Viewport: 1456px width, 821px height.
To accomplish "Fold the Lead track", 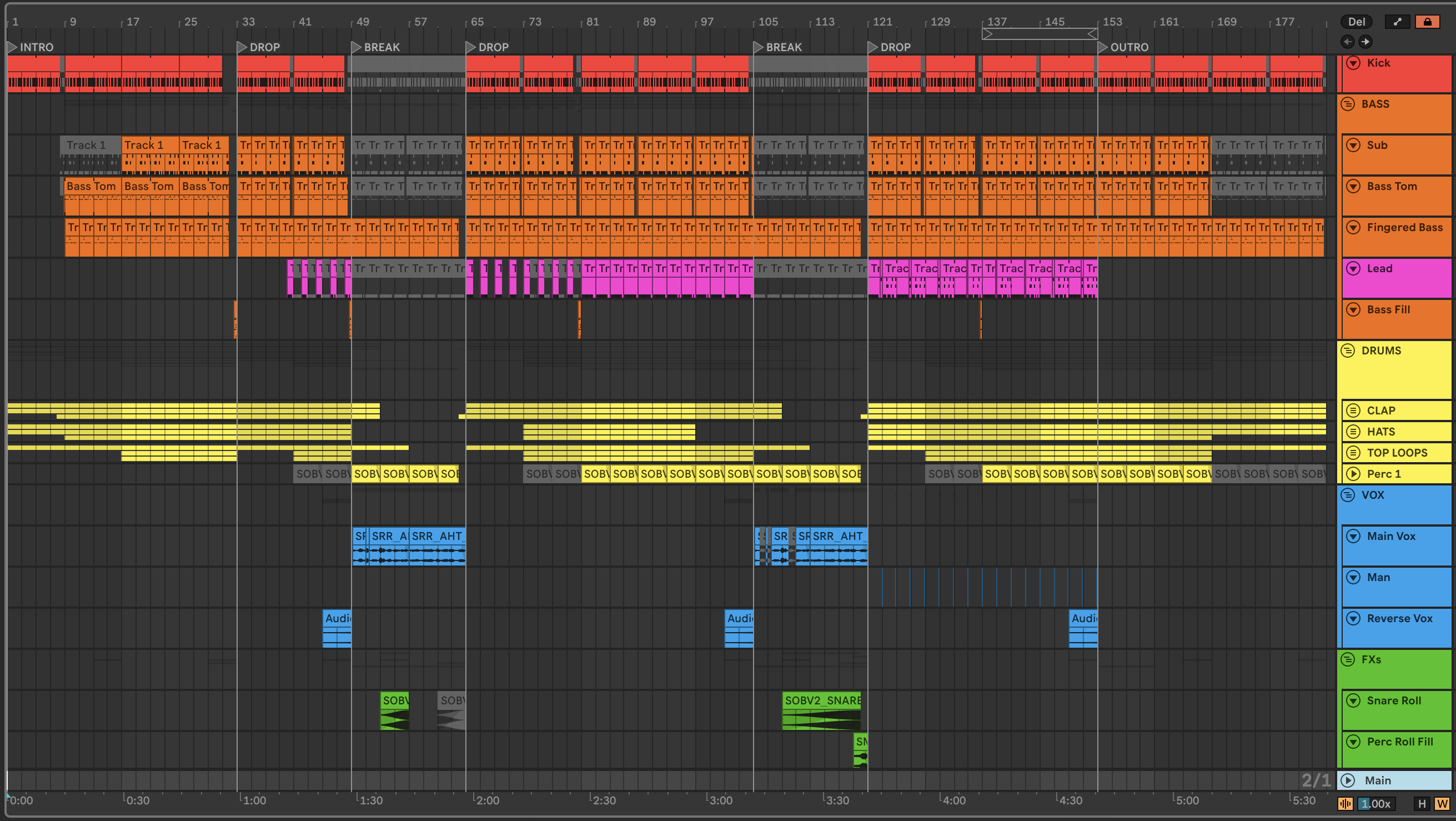I will tap(1353, 269).
